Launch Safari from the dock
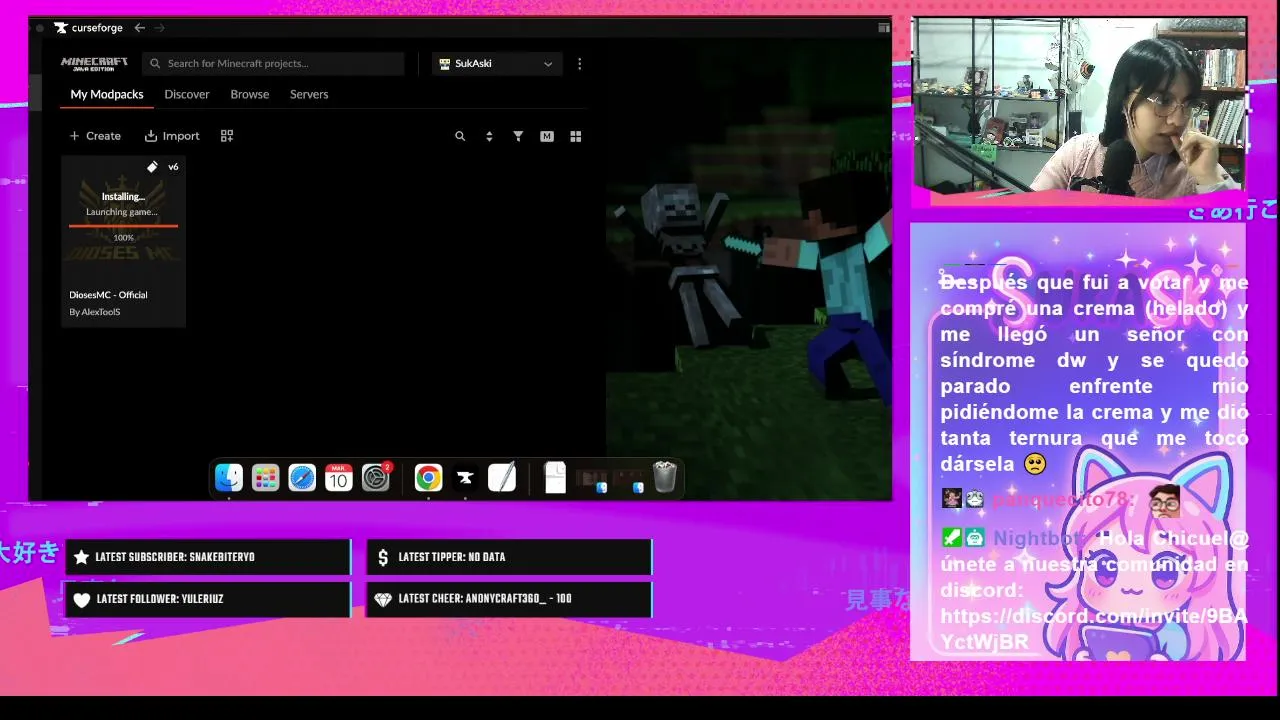The image size is (1280, 720). pyautogui.click(x=302, y=478)
